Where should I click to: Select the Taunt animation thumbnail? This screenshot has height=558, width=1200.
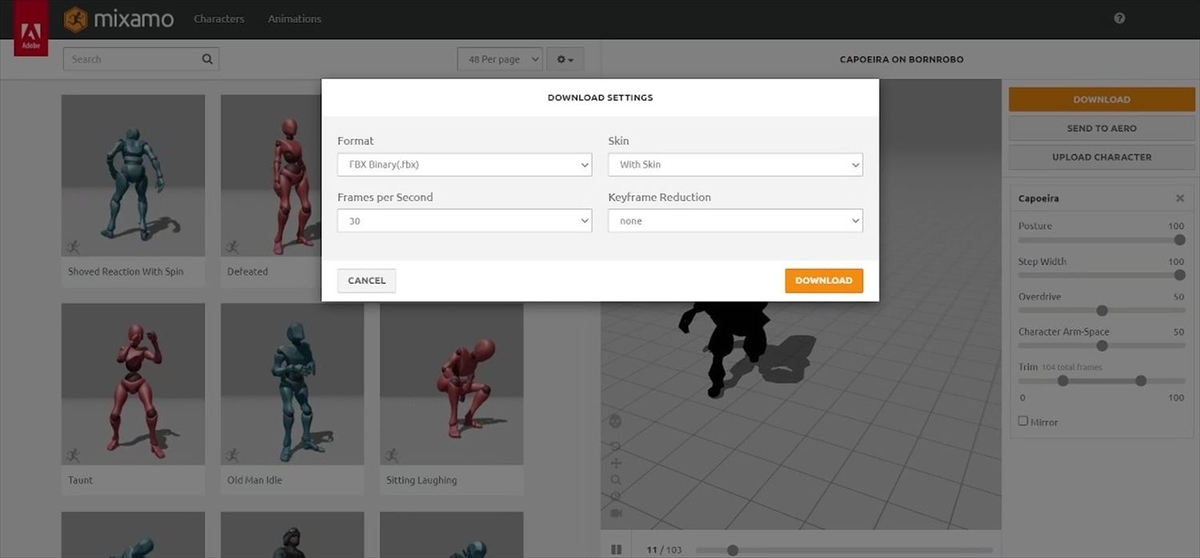click(133, 385)
